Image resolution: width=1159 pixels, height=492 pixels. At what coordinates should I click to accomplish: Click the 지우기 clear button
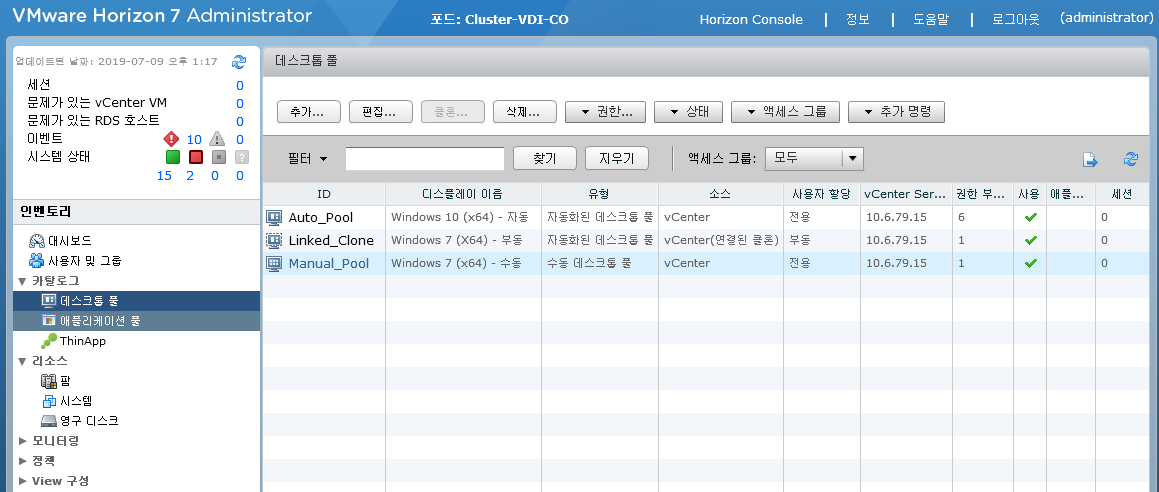point(616,158)
